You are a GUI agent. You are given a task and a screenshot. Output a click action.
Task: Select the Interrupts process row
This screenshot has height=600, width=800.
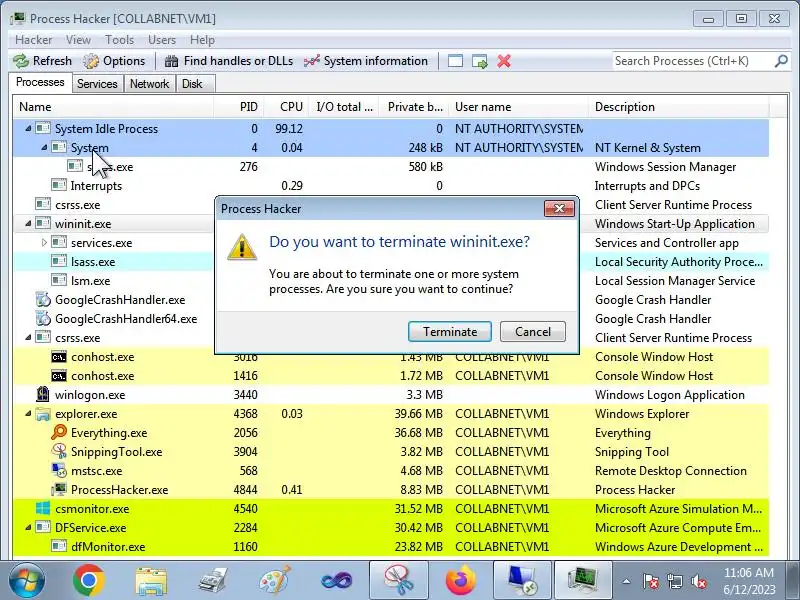(x=390, y=186)
